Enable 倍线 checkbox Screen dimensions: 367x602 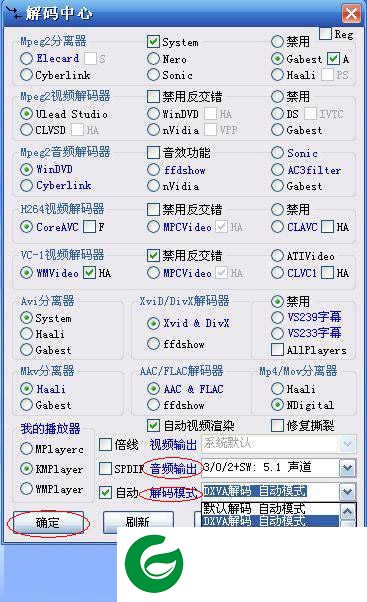click(105, 445)
